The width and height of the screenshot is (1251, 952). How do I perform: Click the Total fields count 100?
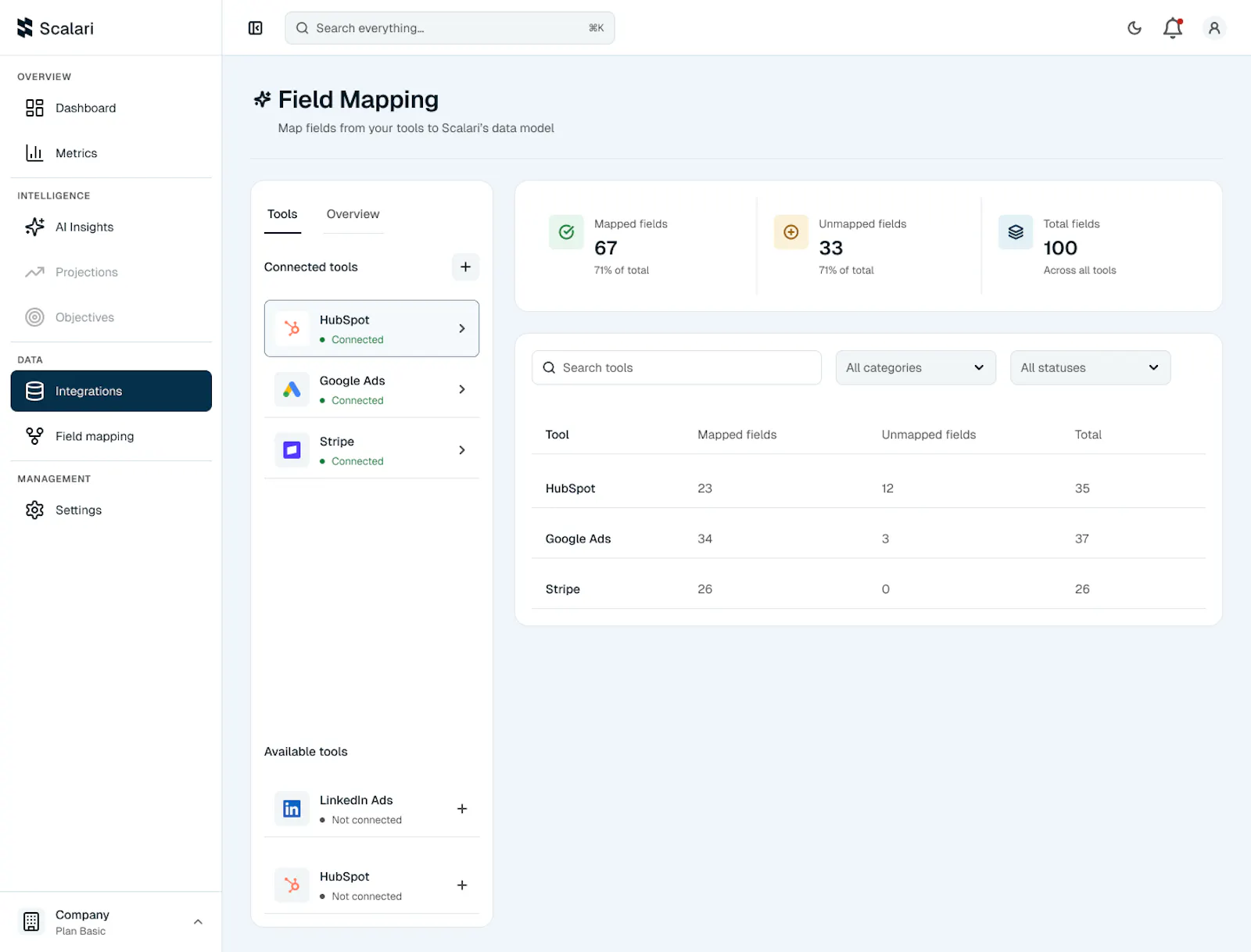pyautogui.click(x=1060, y=248)
